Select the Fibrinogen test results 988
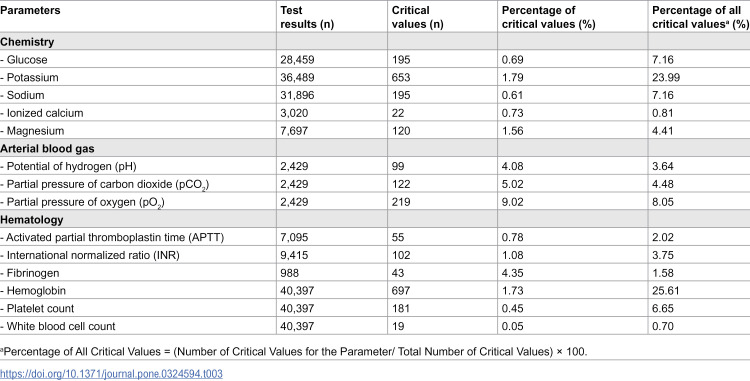Image resolution: width=750 pixels, height=381 pixels. 290,273
